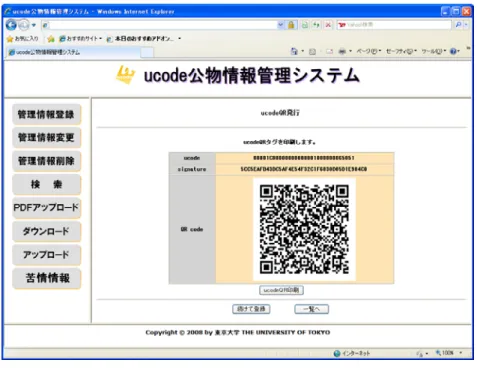Click the feeds icon in command bar
The width and height of the screenshot is (477, 369).
point(312,52)
